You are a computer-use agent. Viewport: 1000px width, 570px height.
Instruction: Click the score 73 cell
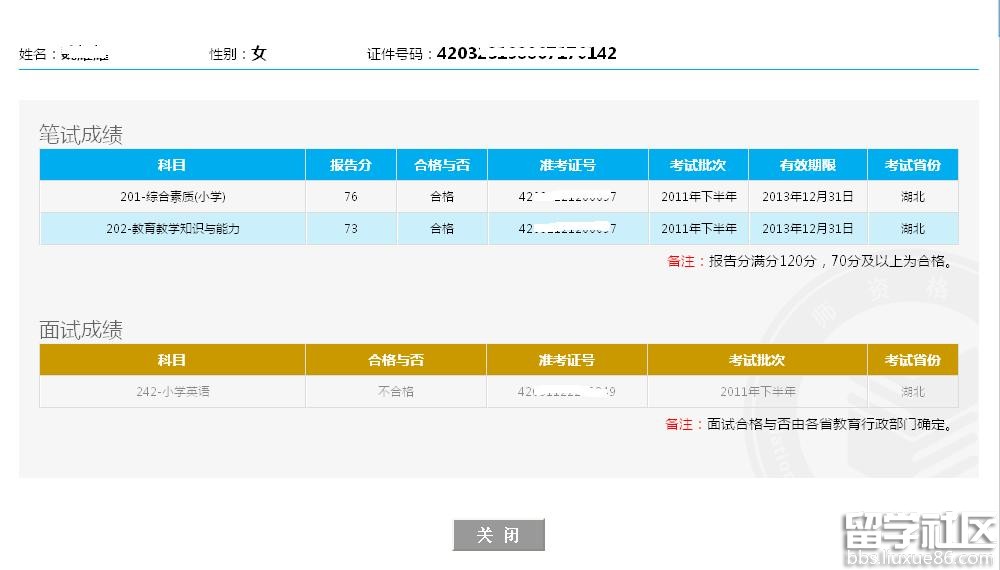[x=351, y=229]
